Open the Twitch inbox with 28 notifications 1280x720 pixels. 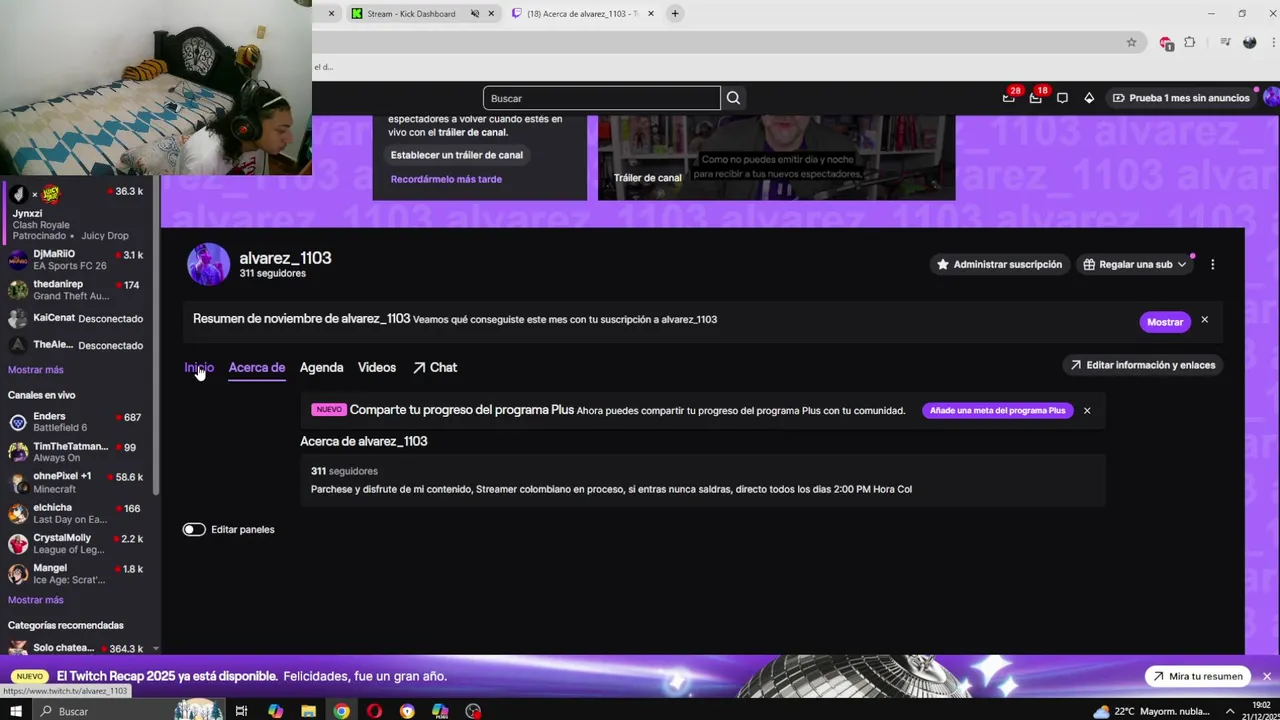1010,97
